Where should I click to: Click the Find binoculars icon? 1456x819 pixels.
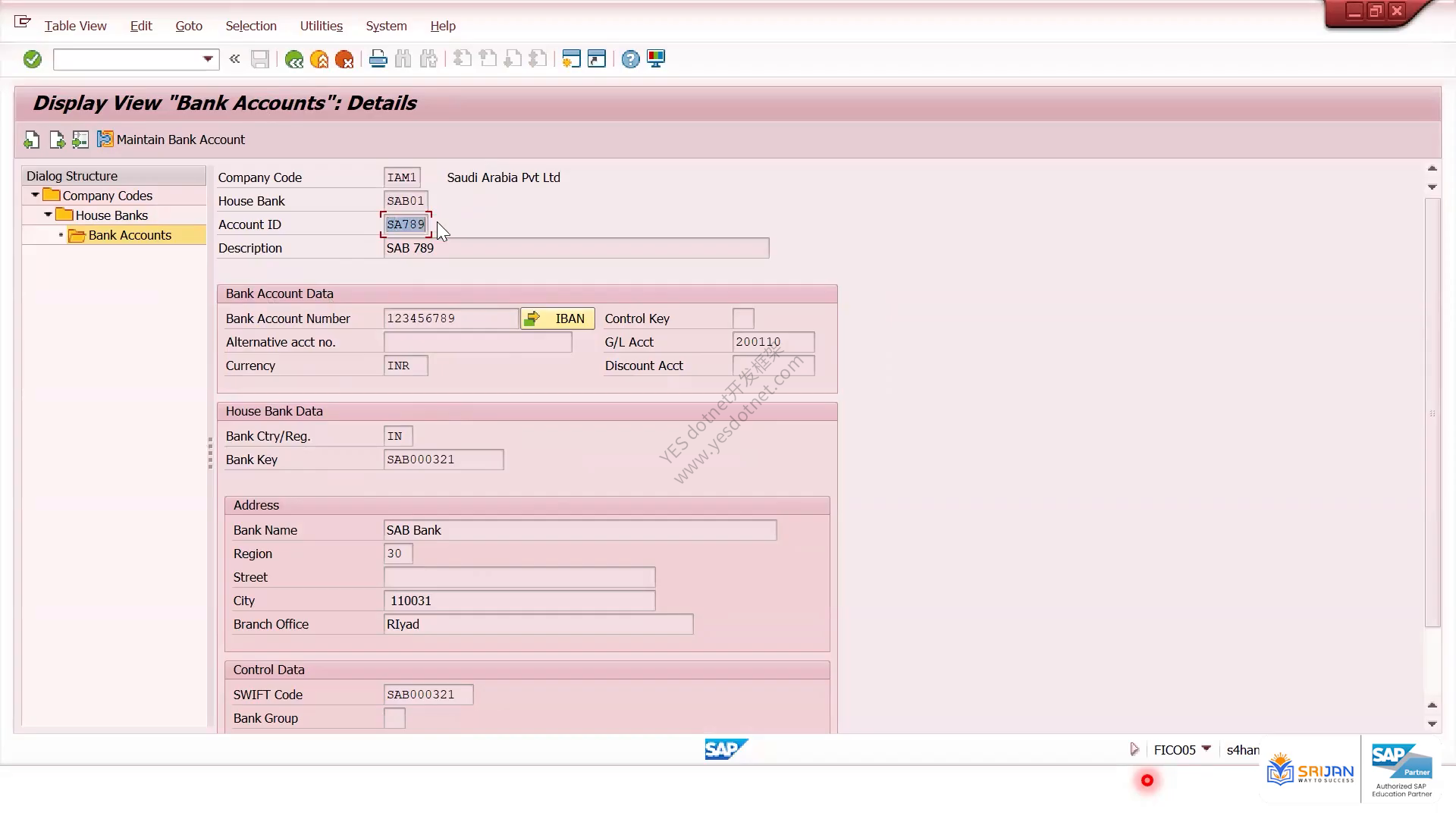(x=403, y=59)
